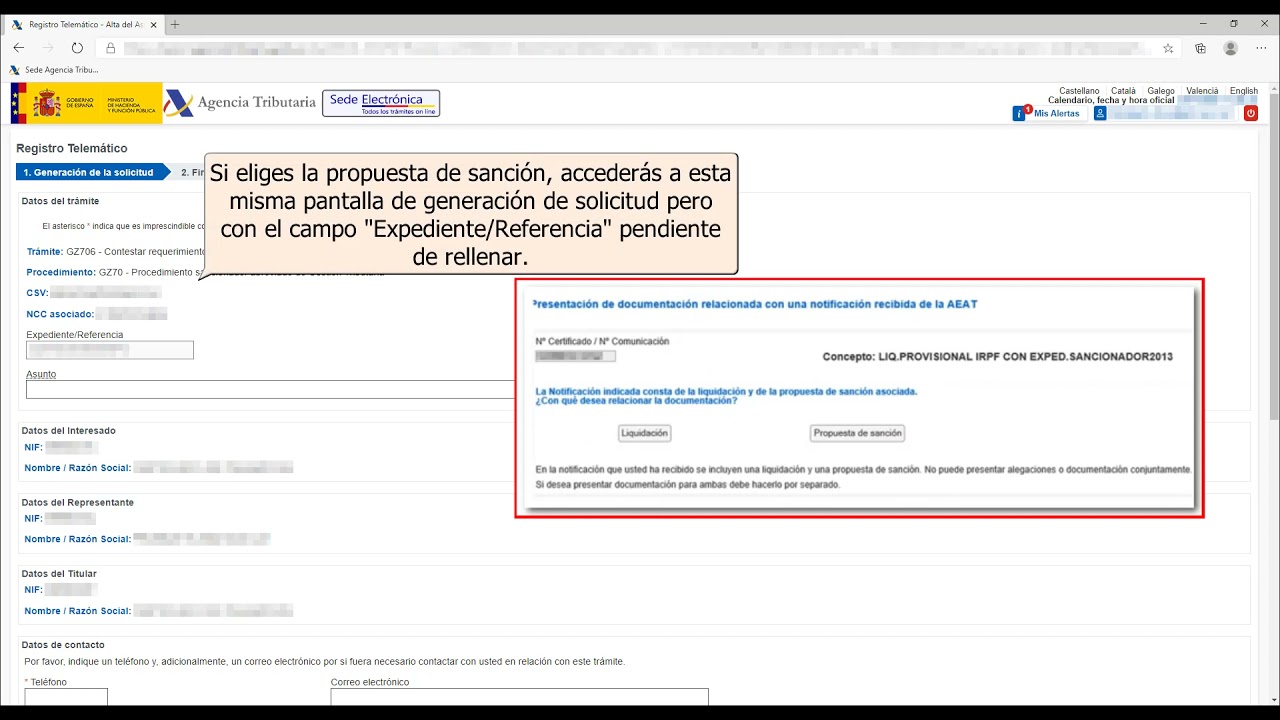
Task: Open the Sede Electrónica banner link
Action: [x=381, y=103]
